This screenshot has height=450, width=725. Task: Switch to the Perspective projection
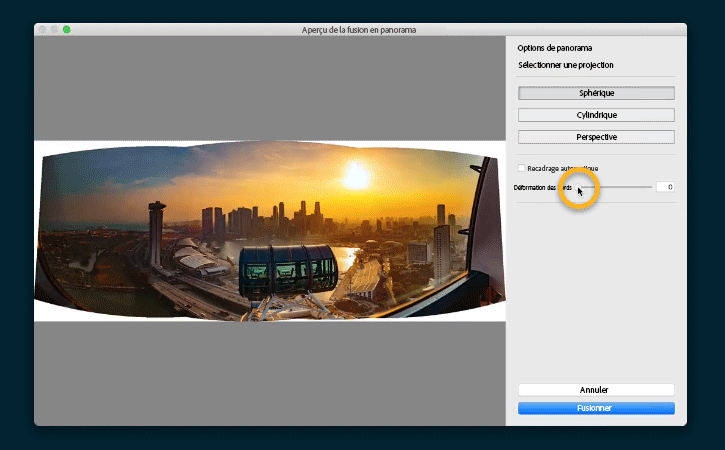tap(596, 137)
